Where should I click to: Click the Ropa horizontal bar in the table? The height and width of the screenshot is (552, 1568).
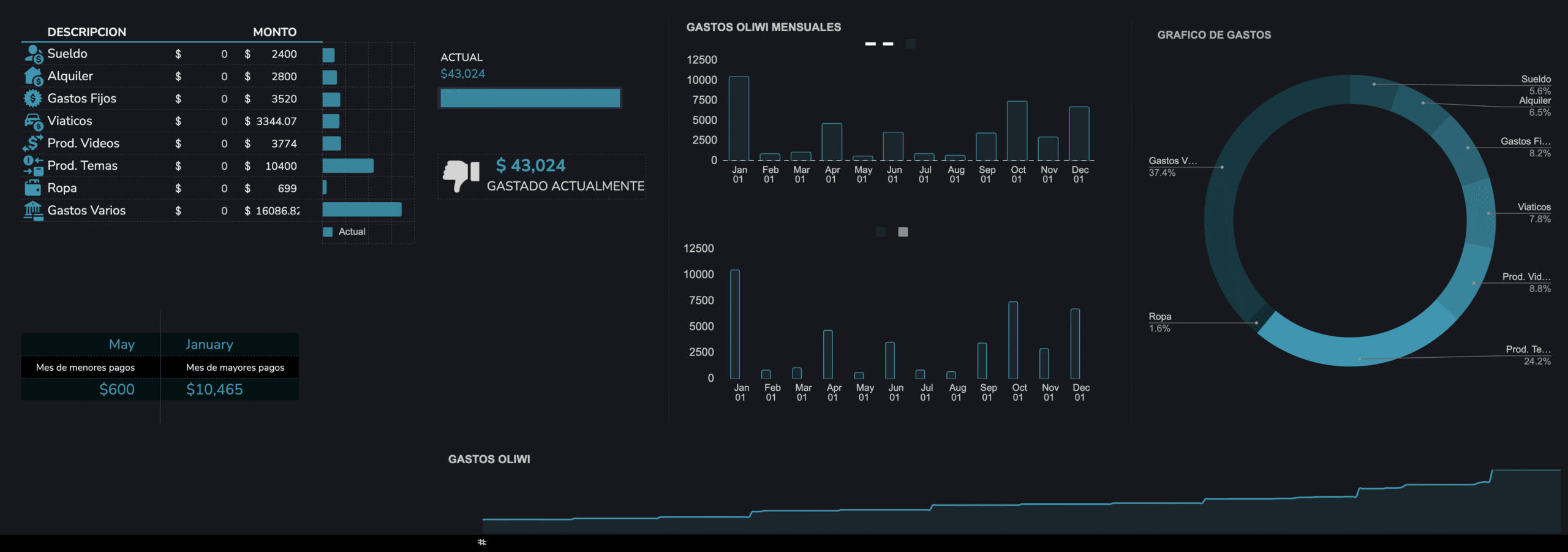(325, 187)
